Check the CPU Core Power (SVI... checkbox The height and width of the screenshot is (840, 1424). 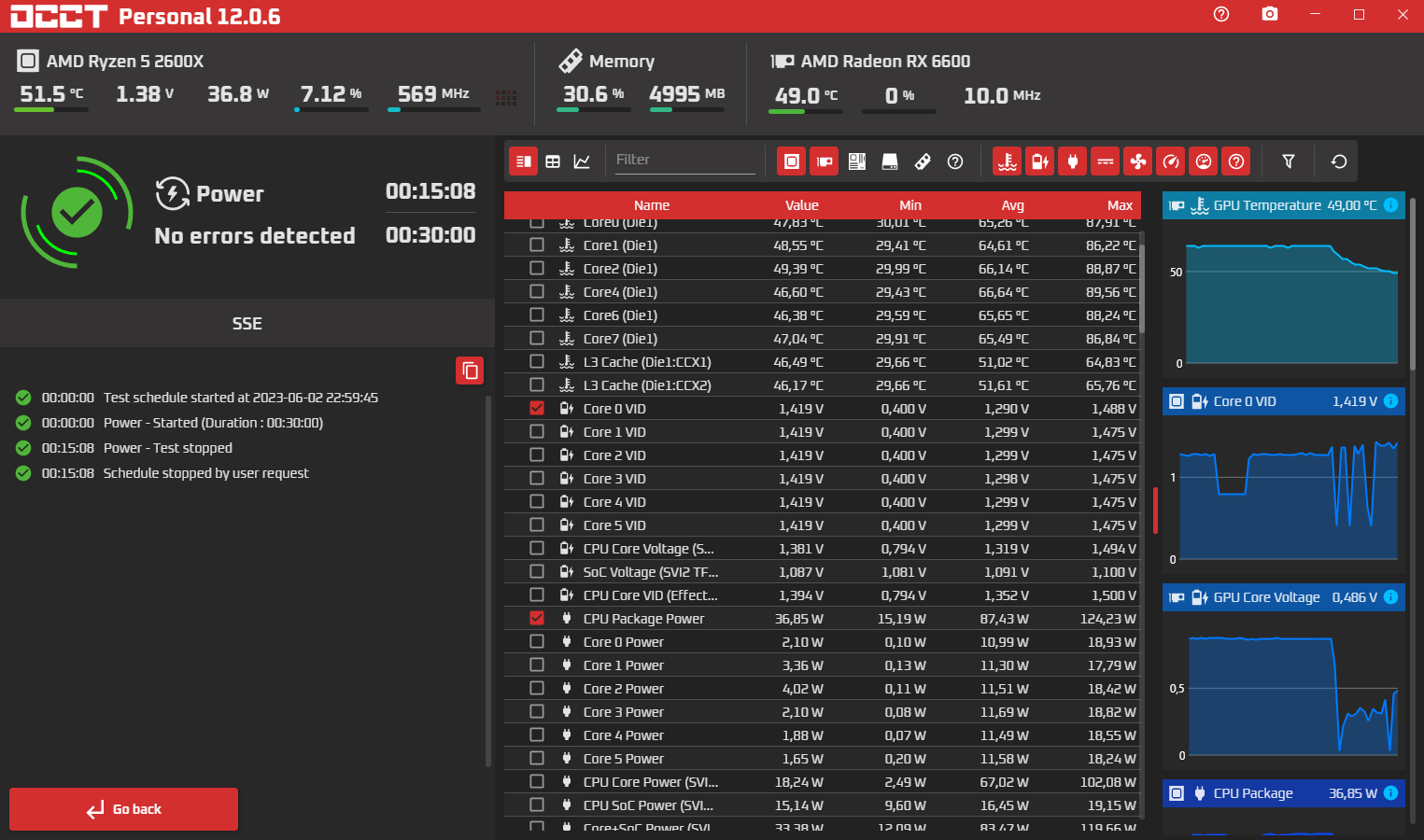[x=537, y=781]
